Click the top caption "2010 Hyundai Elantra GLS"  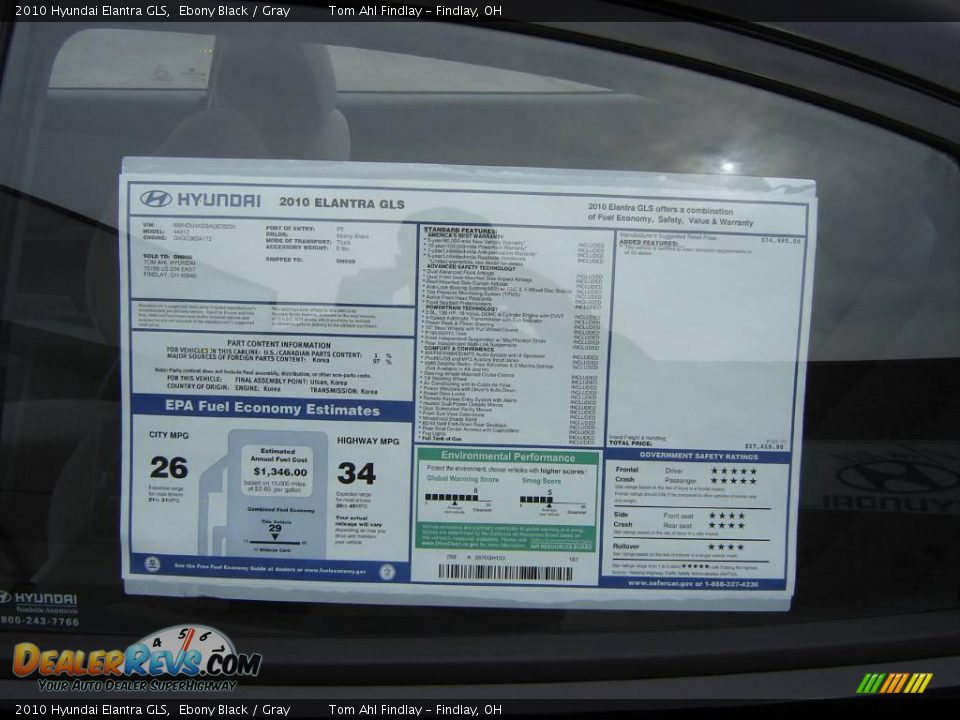pyautogui.click(x=92, y=10)
